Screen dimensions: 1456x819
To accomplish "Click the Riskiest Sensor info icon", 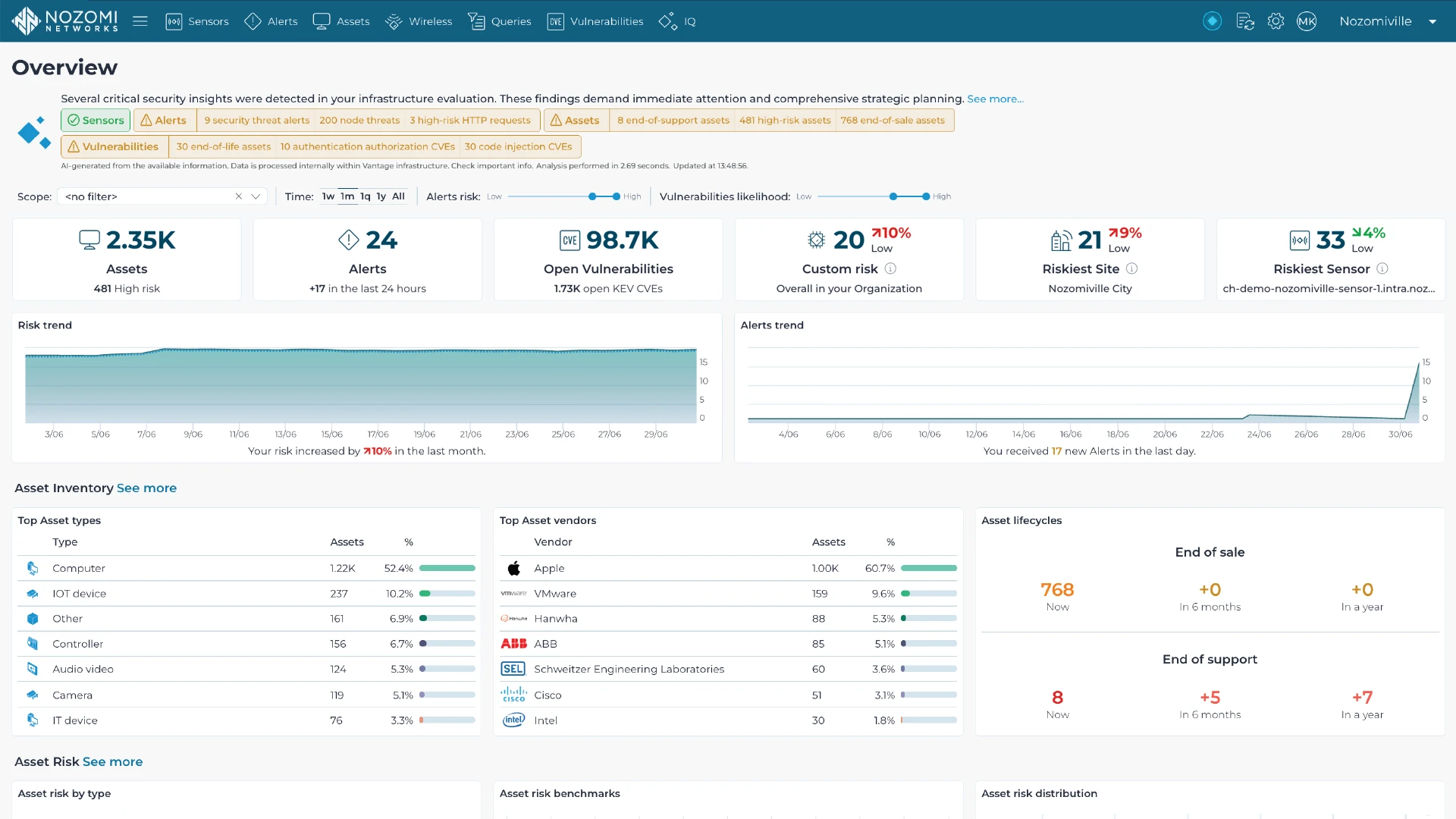I will tap(1382, 268).
